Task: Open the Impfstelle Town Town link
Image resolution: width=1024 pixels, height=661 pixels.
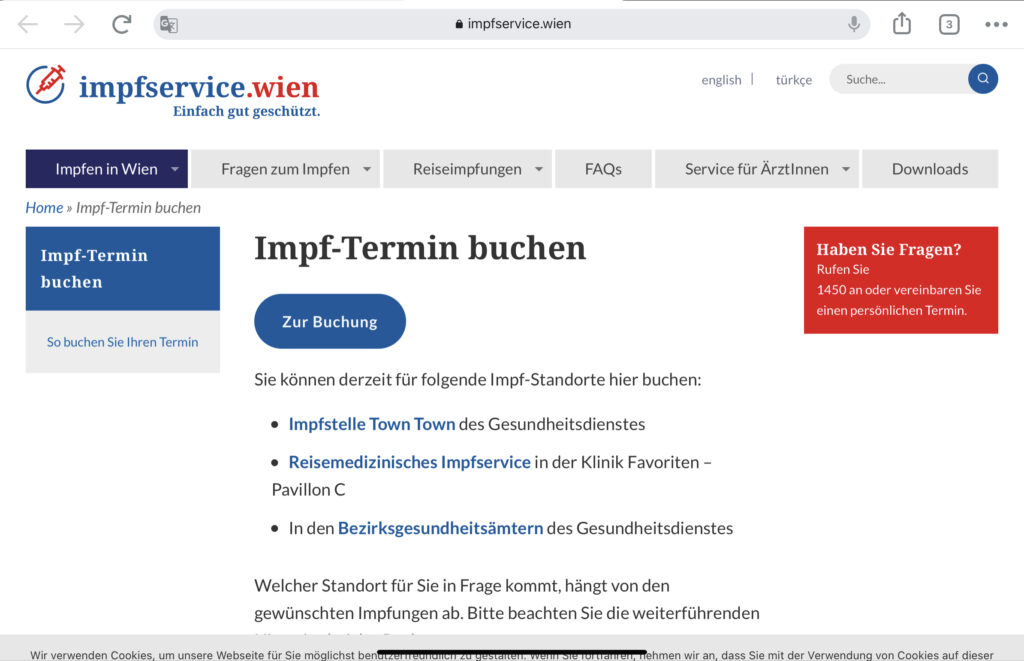Action: point(372,424)
